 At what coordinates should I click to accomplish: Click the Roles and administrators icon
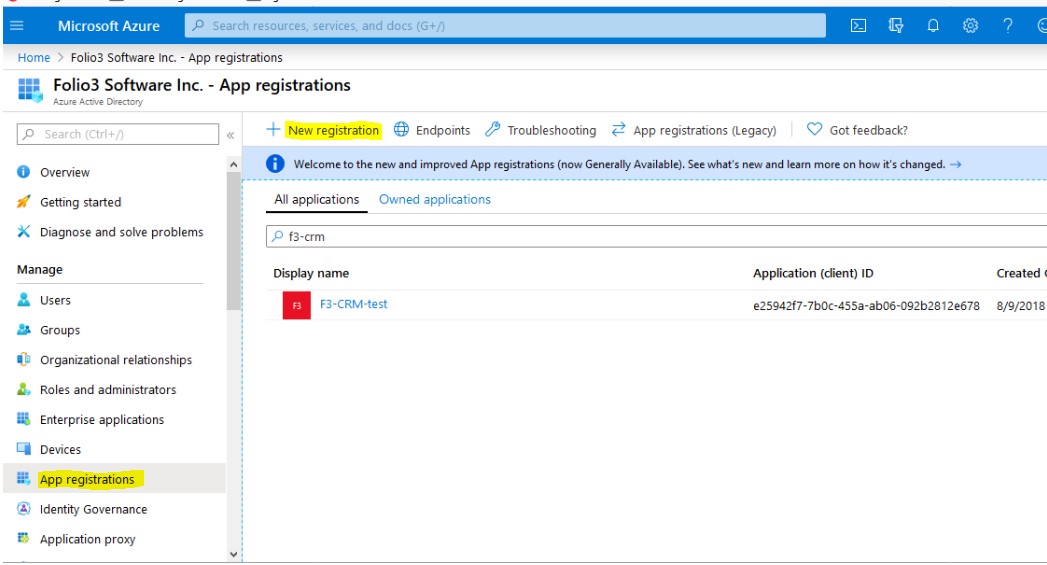click(x=23, y=389)
